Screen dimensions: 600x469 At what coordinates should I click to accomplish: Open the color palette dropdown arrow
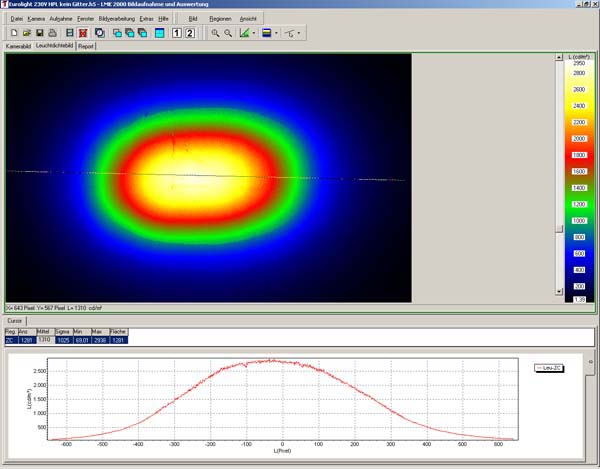pos(276,33)
